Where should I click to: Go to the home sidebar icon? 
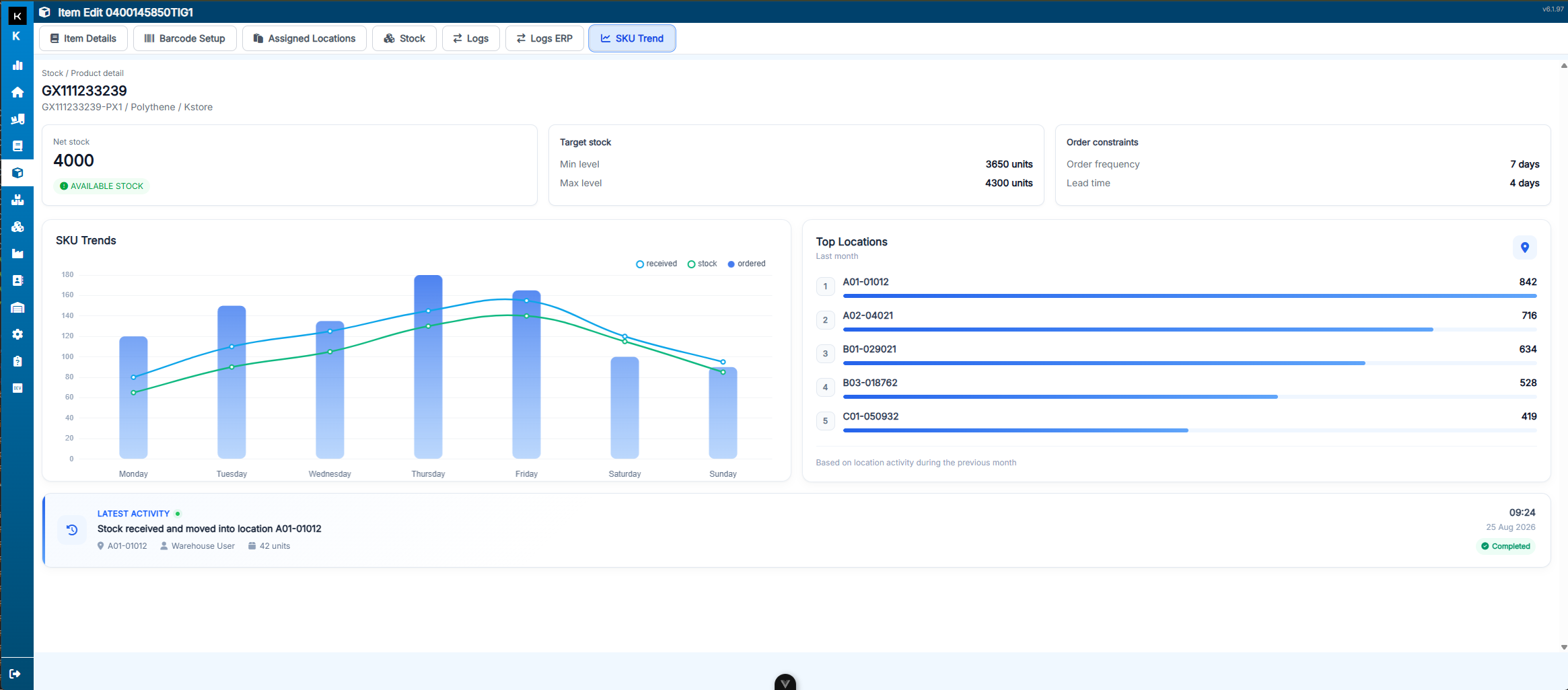coord(17,92)
